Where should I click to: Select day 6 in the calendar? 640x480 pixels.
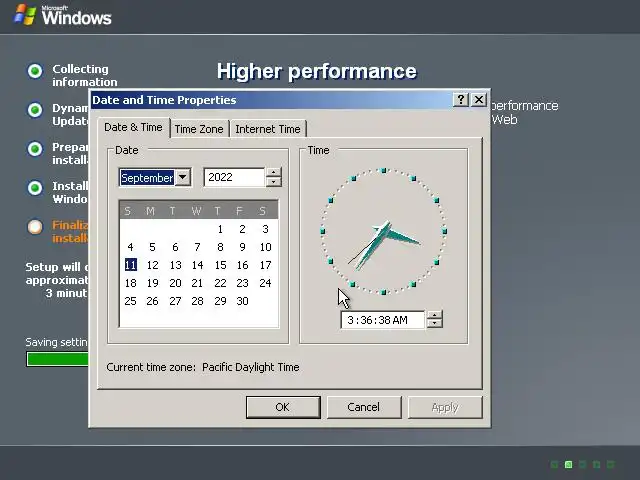point(175,247)
